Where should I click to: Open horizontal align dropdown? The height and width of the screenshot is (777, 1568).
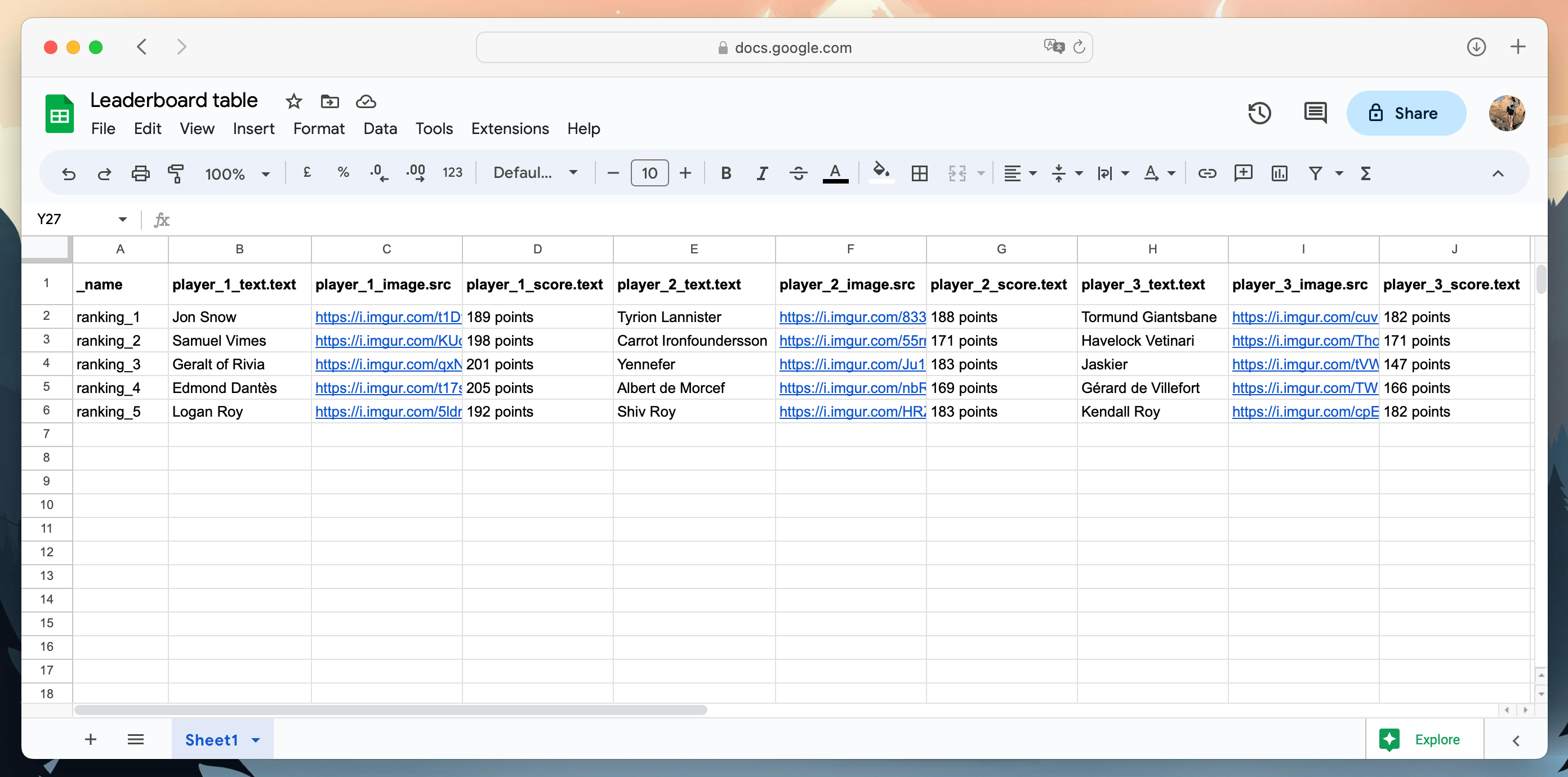[1019, 173]
